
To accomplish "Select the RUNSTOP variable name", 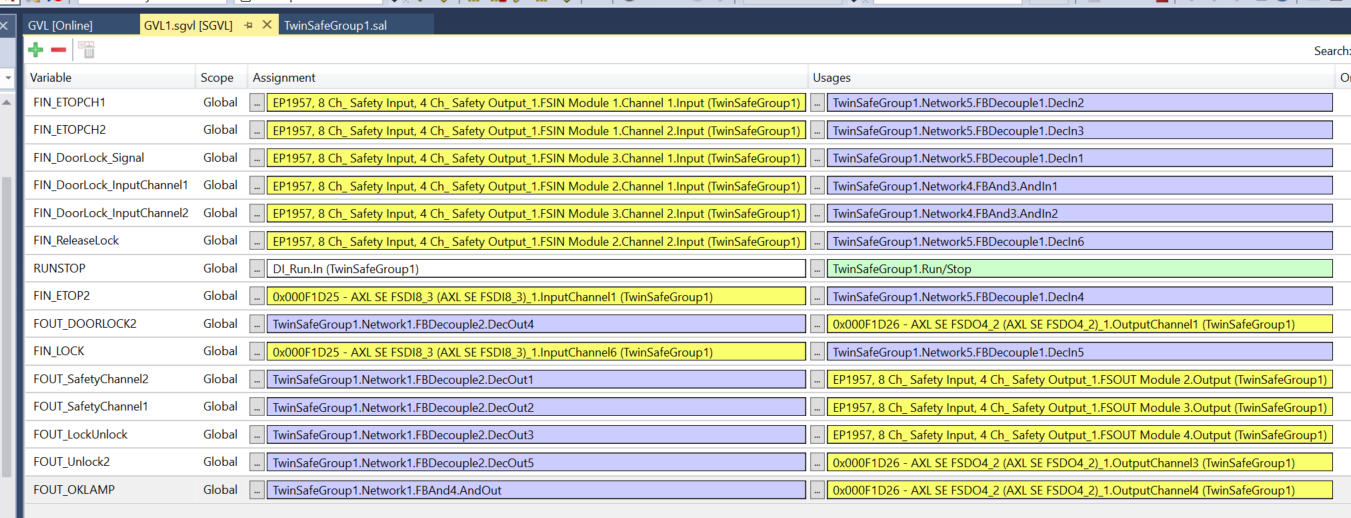I will 59,268.
